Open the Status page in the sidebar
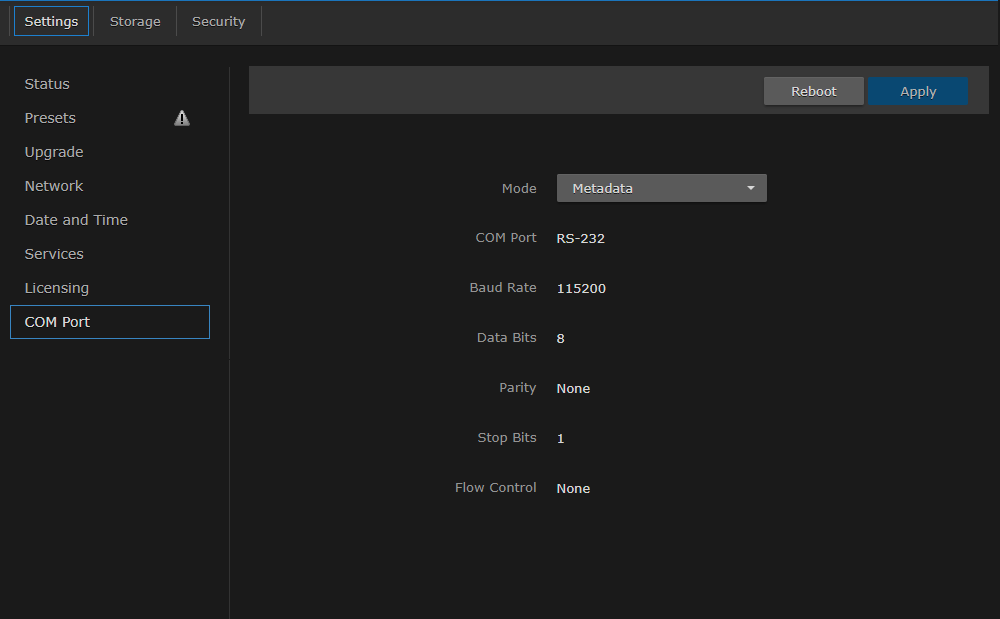This screenshot has height=619, width=1000. pos(46,84)
